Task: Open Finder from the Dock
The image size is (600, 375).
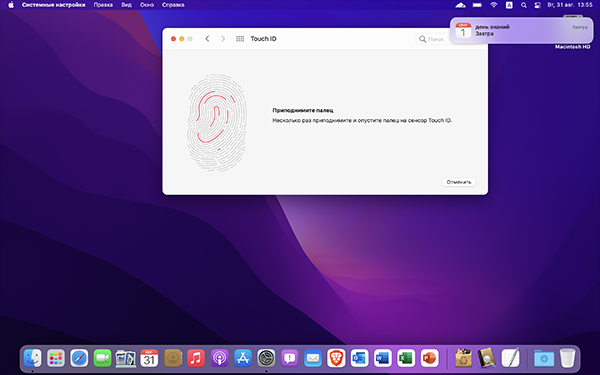Action: [x=33, y=359]
